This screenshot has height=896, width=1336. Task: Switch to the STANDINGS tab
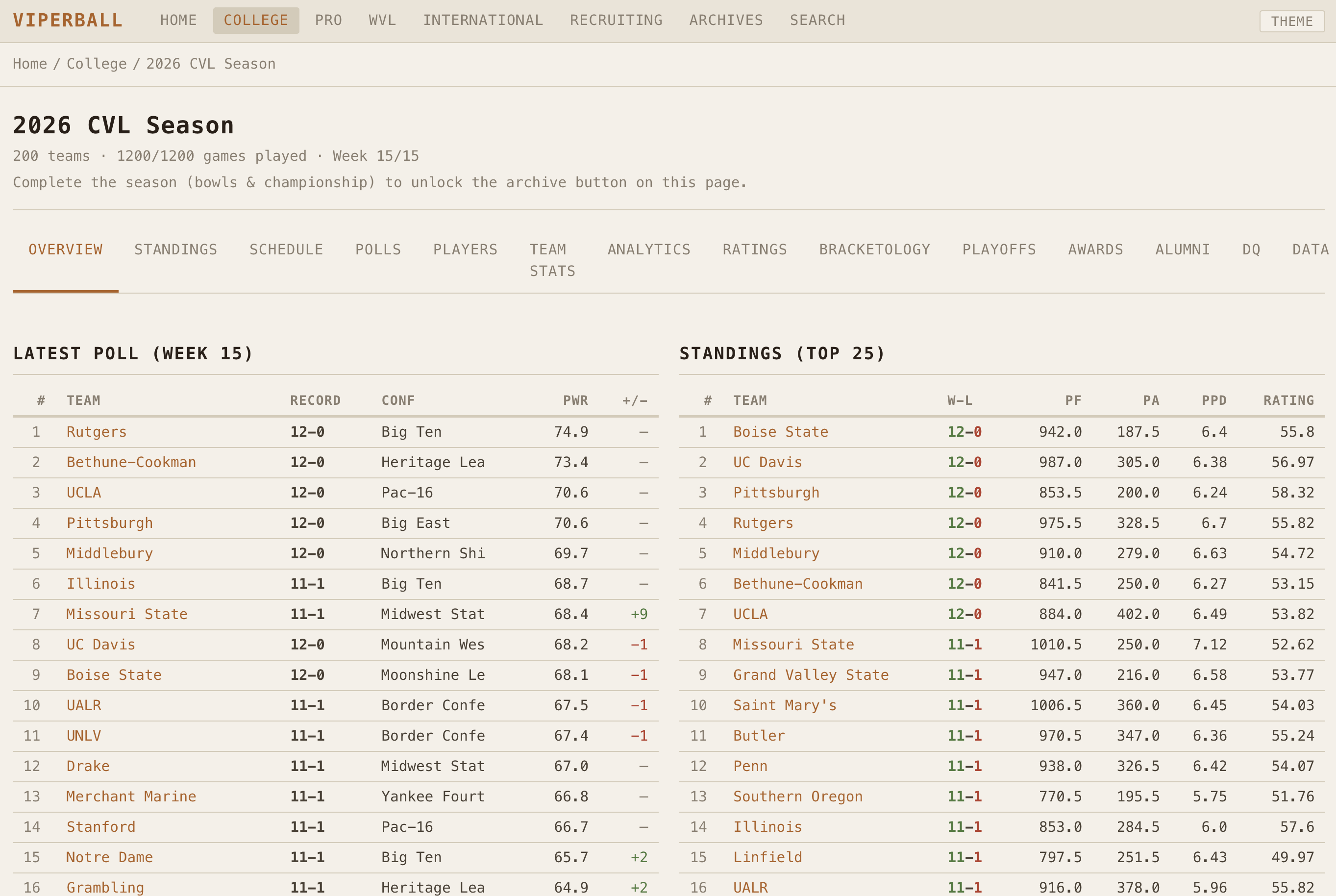[176, 249]
